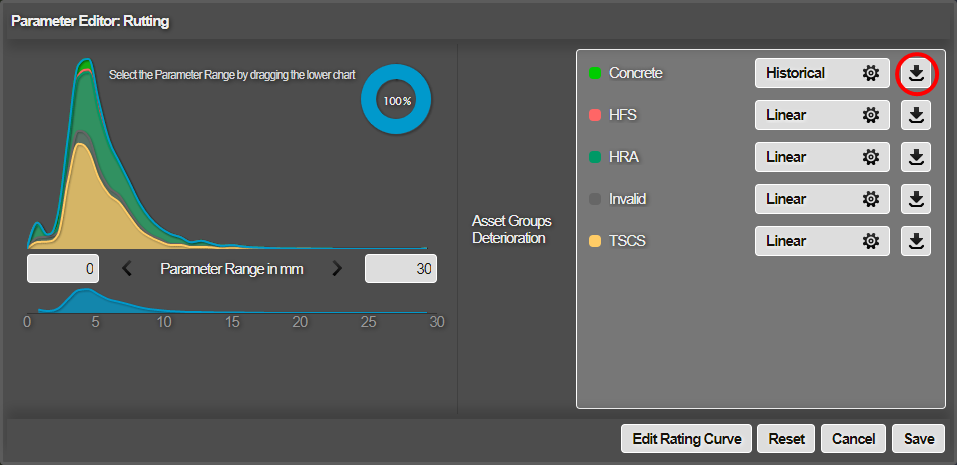Reset the parameter editor settings
Screen dimensions: 957x465
tap(786, 438)
